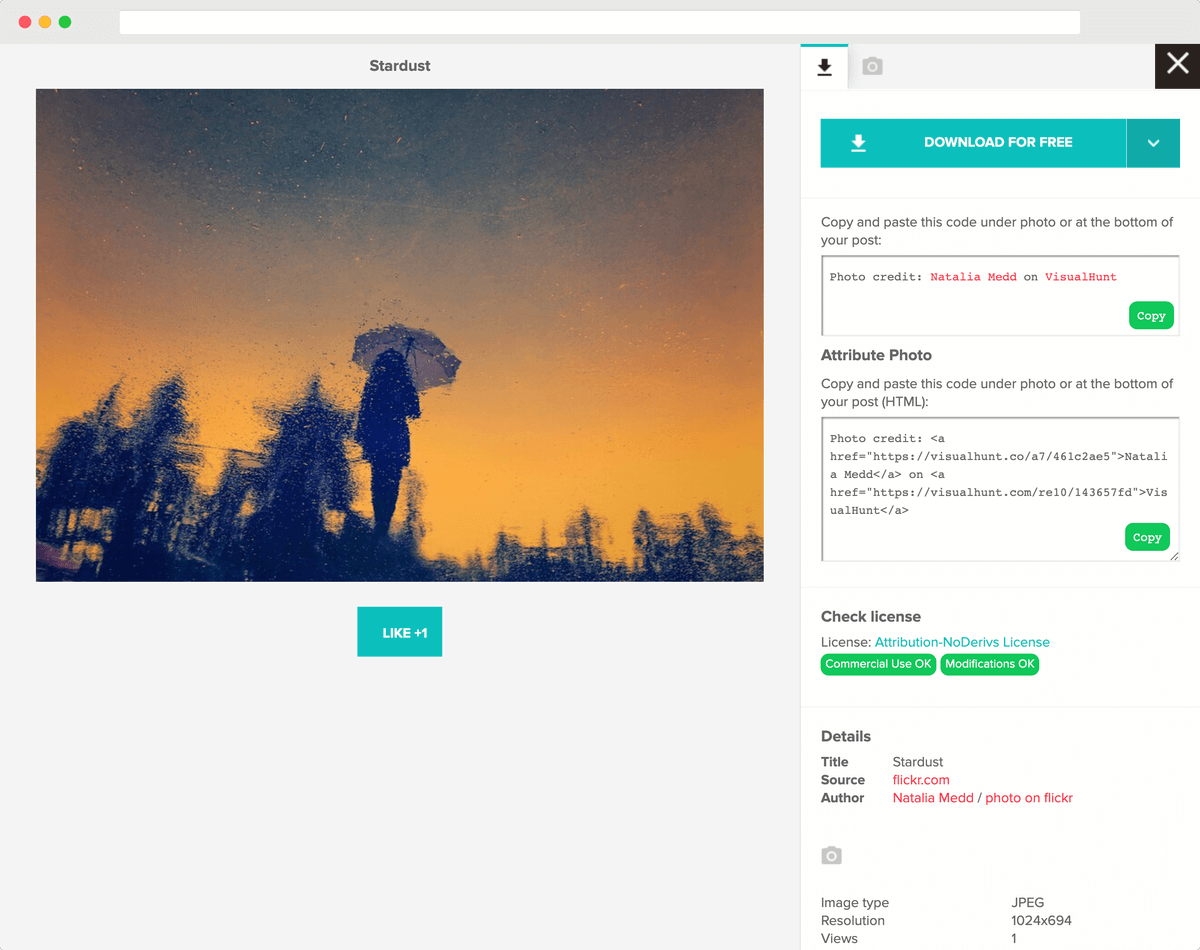Open Natalia Medd author link in Details
Screen dimensions: 1200x950
point(933,798)
